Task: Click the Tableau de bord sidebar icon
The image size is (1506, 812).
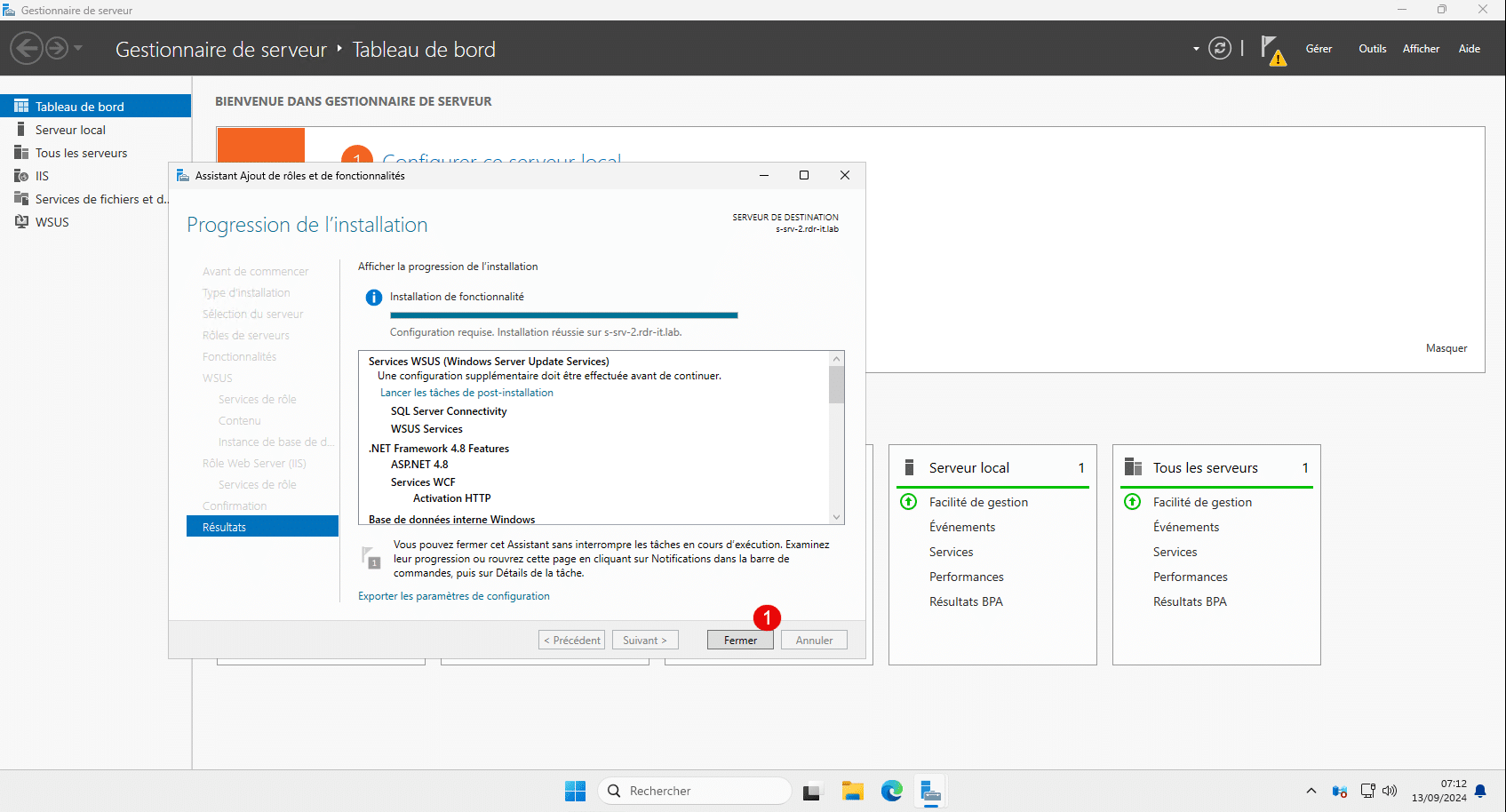Action: (21, 106)
